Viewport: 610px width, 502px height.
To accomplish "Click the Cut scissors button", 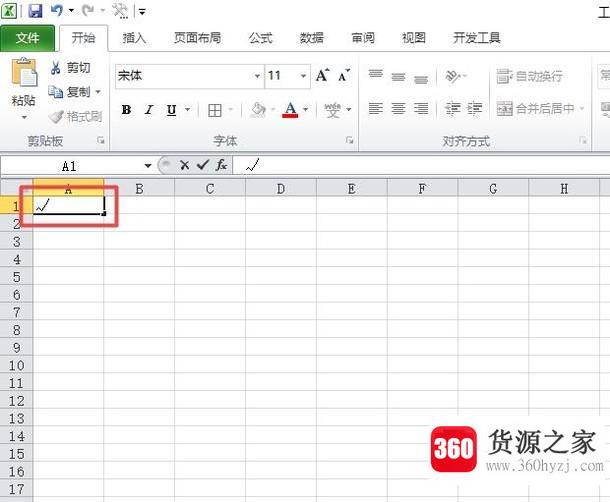I will 70,68.
